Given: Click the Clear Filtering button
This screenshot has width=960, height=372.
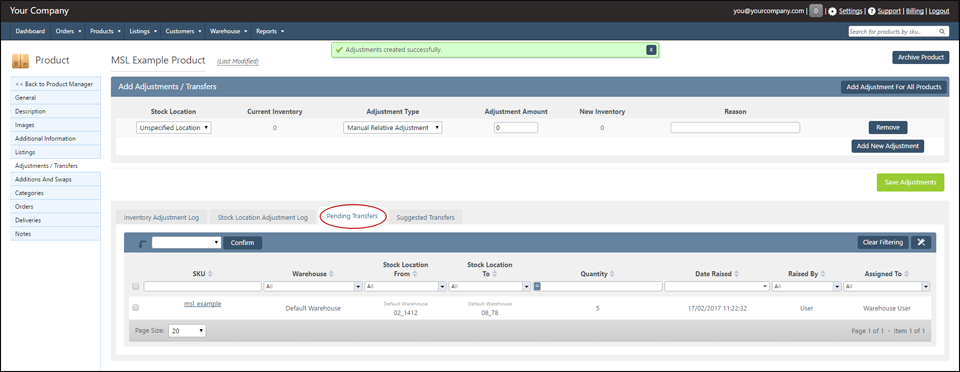Looking at the screenshot, I should click(x=883, y=242).
